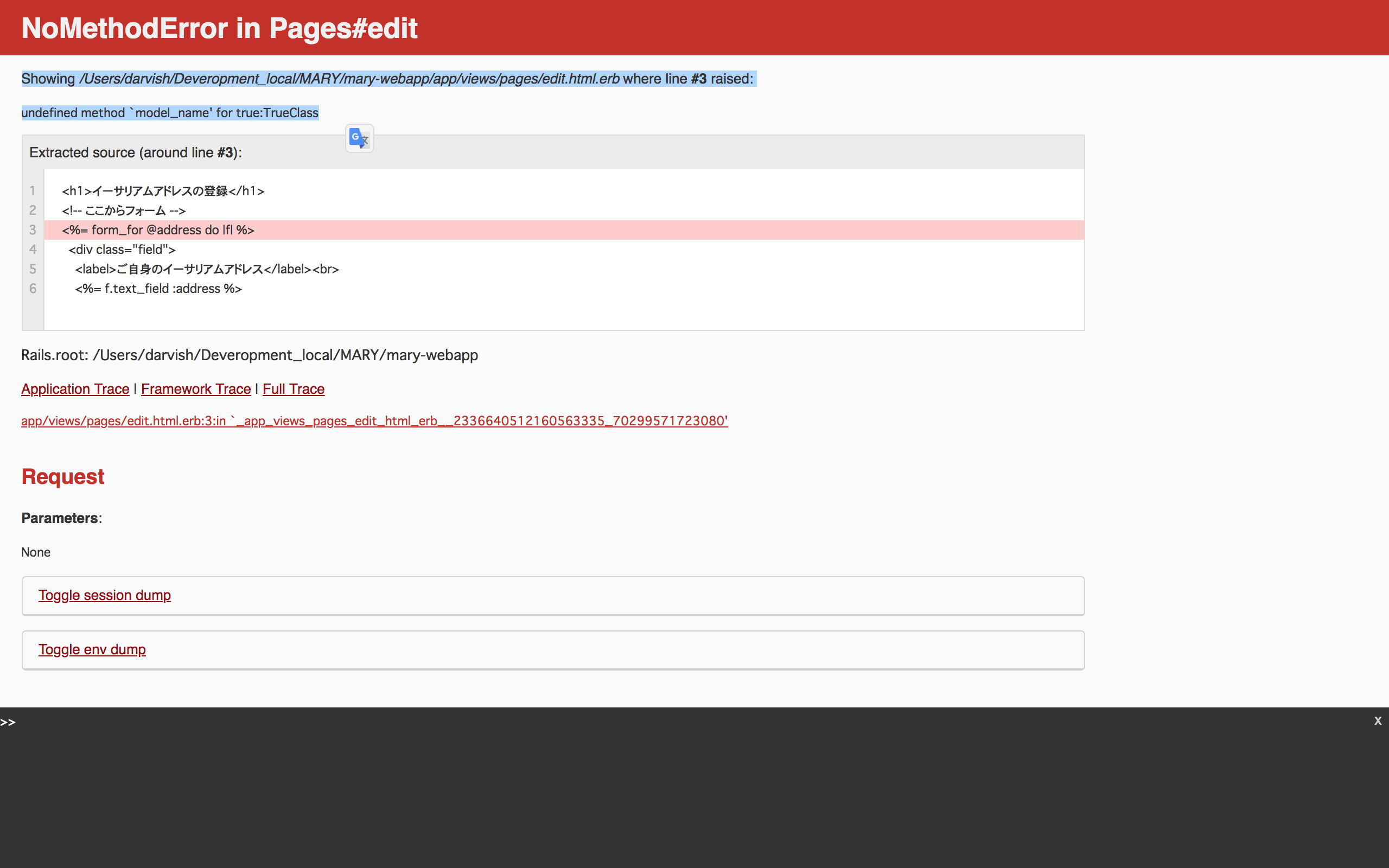Click line number 3 in source gutter
The image size is (1389, 868).
[33, 230]
